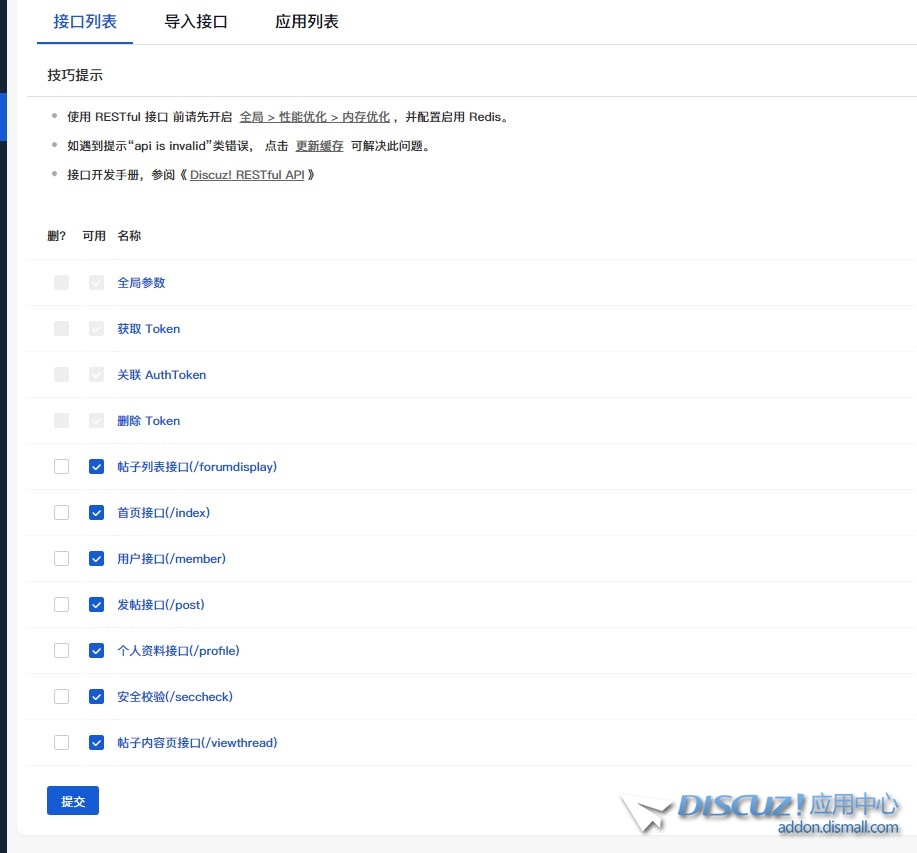Open the 导入接口 tab

click(x=196, y=22)
